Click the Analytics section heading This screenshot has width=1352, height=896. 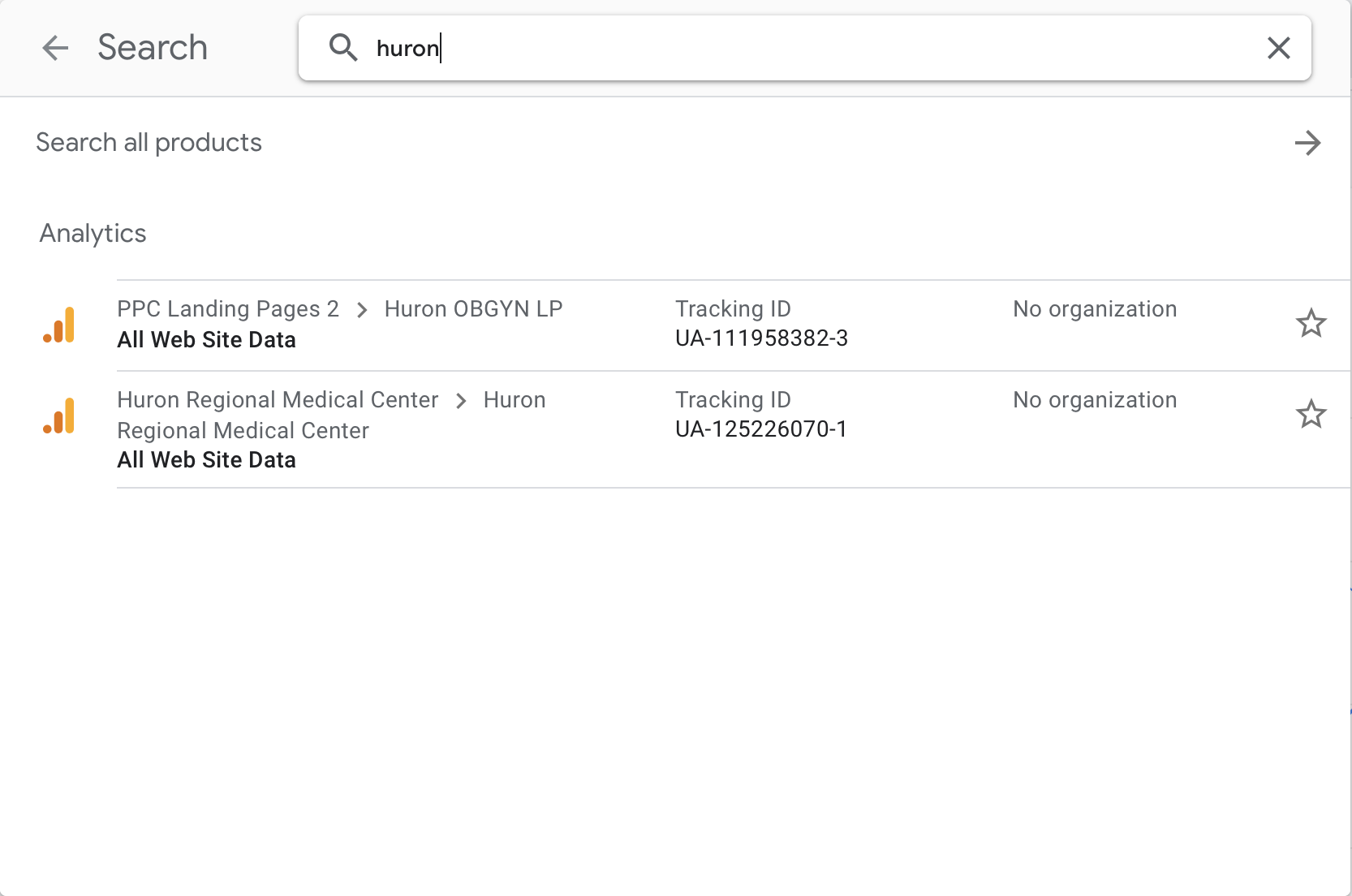point(93,234)
